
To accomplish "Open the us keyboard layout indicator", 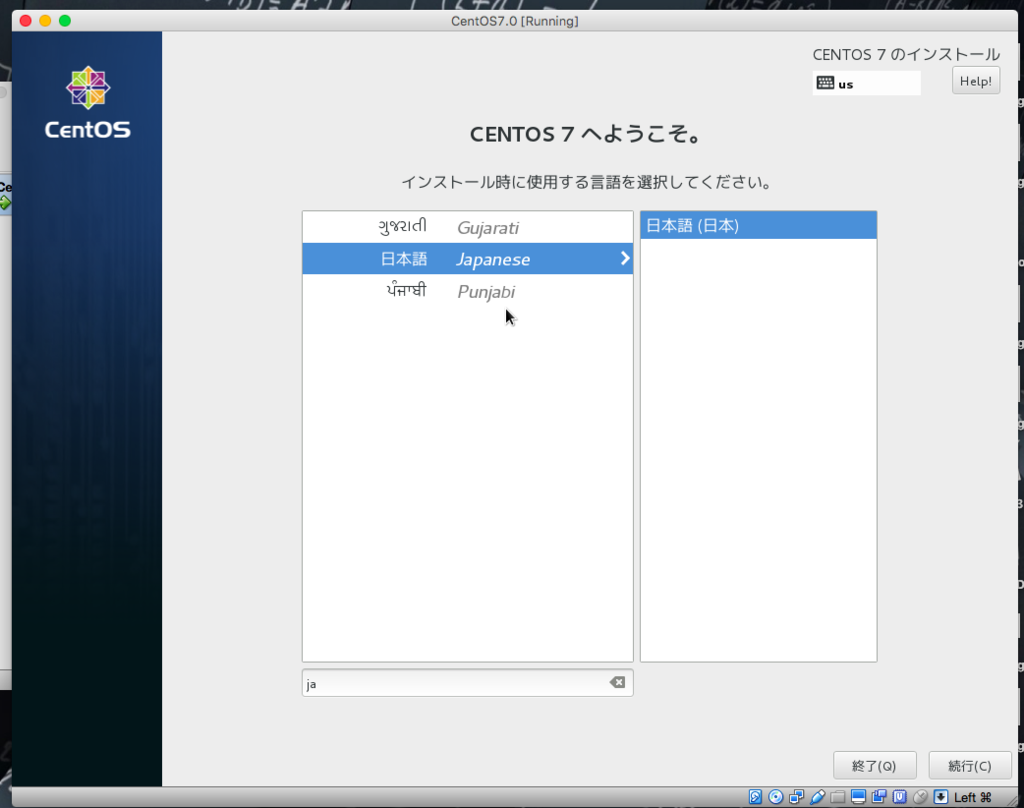I will [x=867, y=83].
